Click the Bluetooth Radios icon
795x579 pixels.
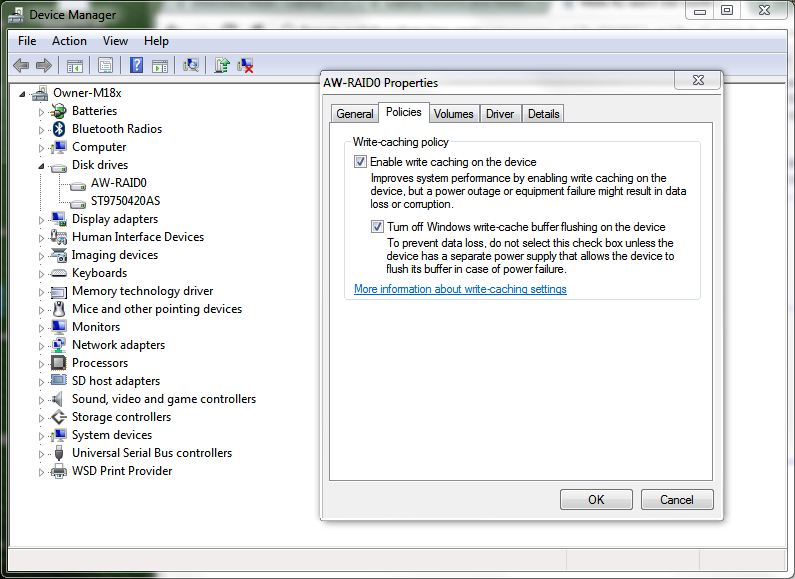pyautogui.click(x=59, y=129)
